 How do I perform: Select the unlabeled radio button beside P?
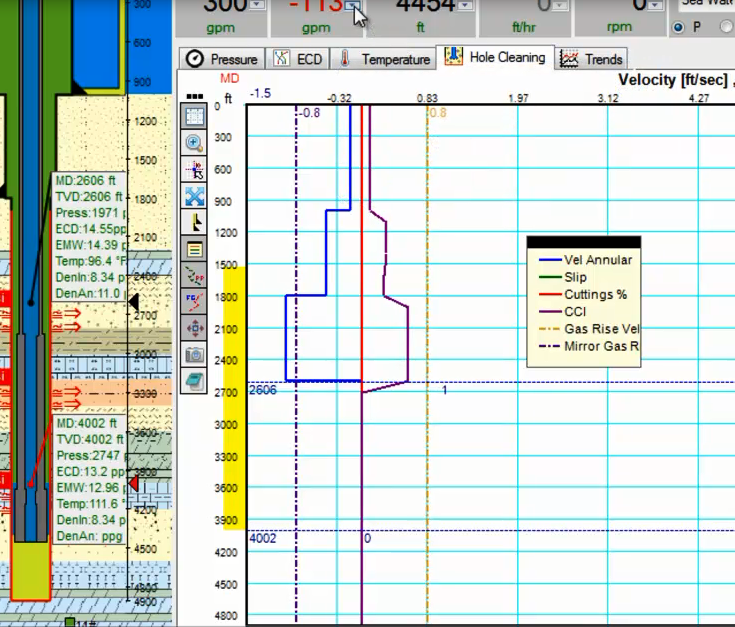(x=726, y=27)
